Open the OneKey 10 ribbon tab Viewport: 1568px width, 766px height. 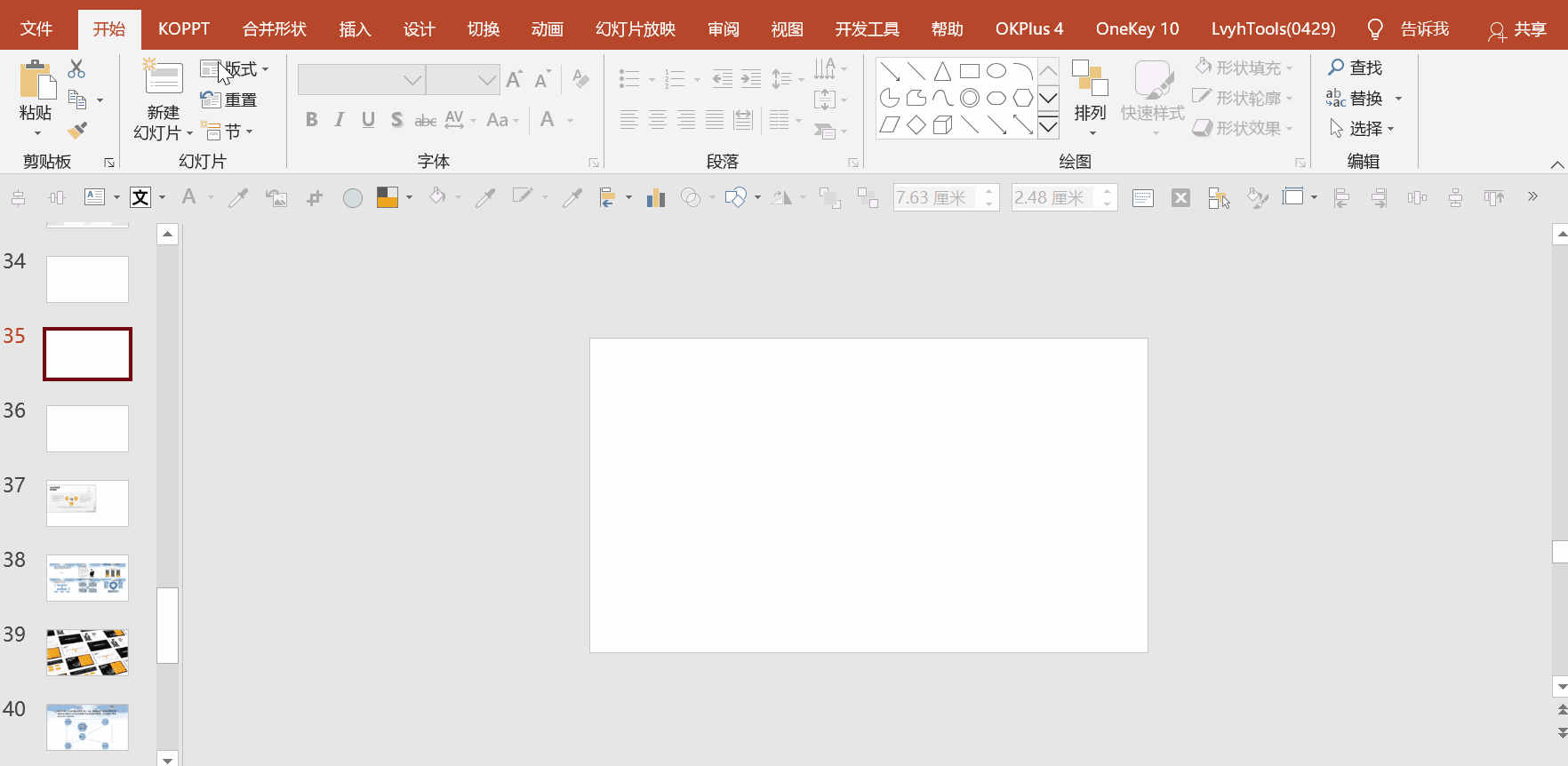(x=1137, y=29)
